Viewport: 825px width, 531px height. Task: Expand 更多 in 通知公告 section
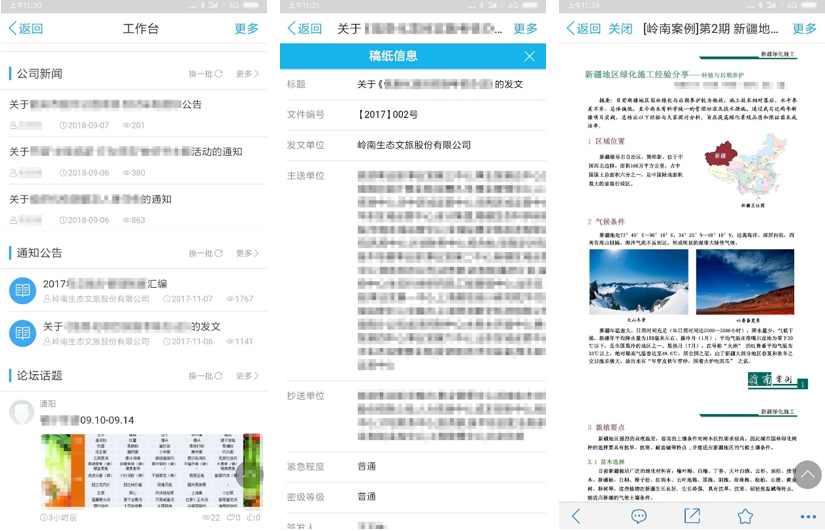247,253
